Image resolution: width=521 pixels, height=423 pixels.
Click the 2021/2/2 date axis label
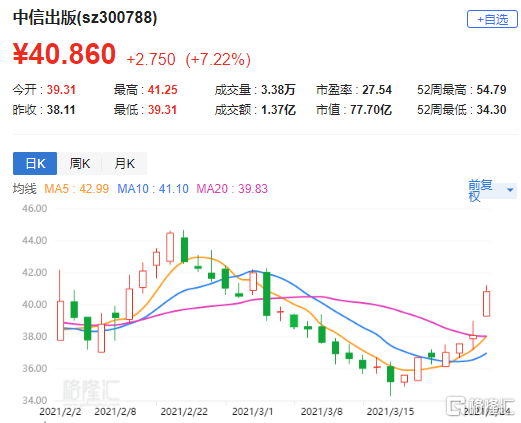tap(60, 412)
